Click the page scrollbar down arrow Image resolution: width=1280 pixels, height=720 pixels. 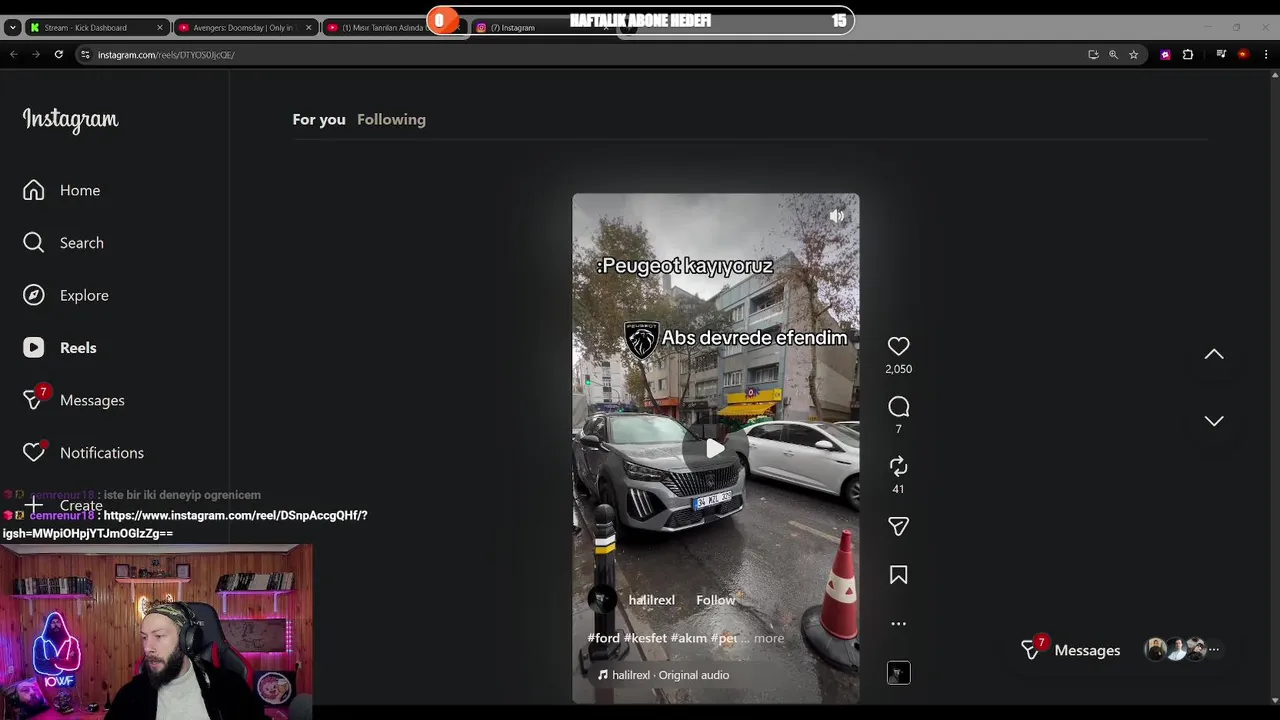coord(1273,701)
